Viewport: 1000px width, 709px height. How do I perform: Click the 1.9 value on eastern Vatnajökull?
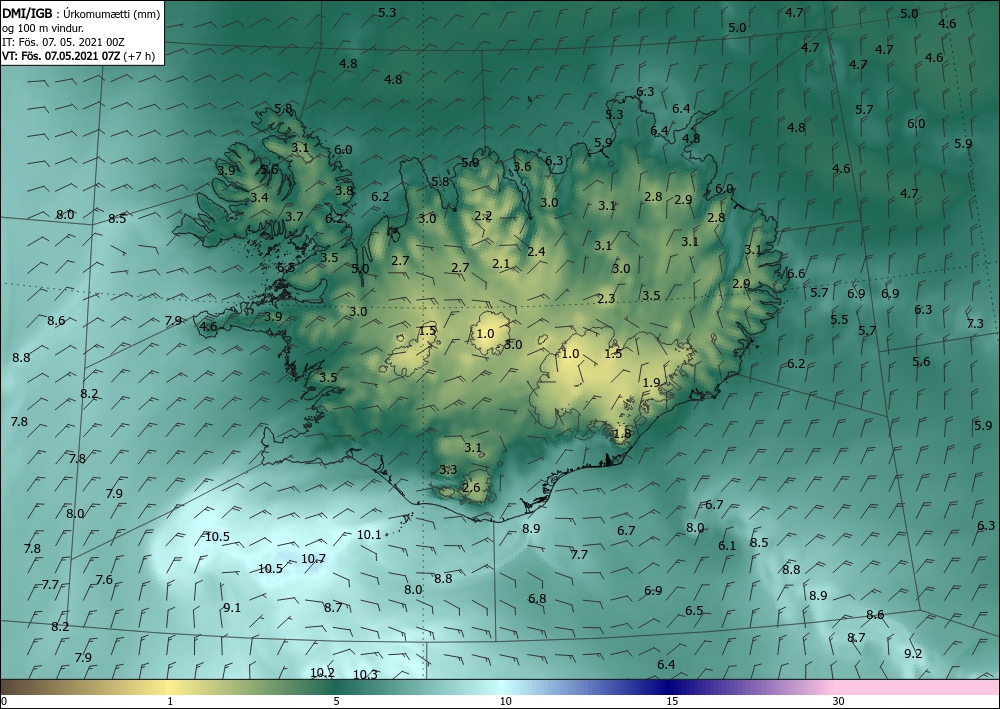click(x=651, y=383)
